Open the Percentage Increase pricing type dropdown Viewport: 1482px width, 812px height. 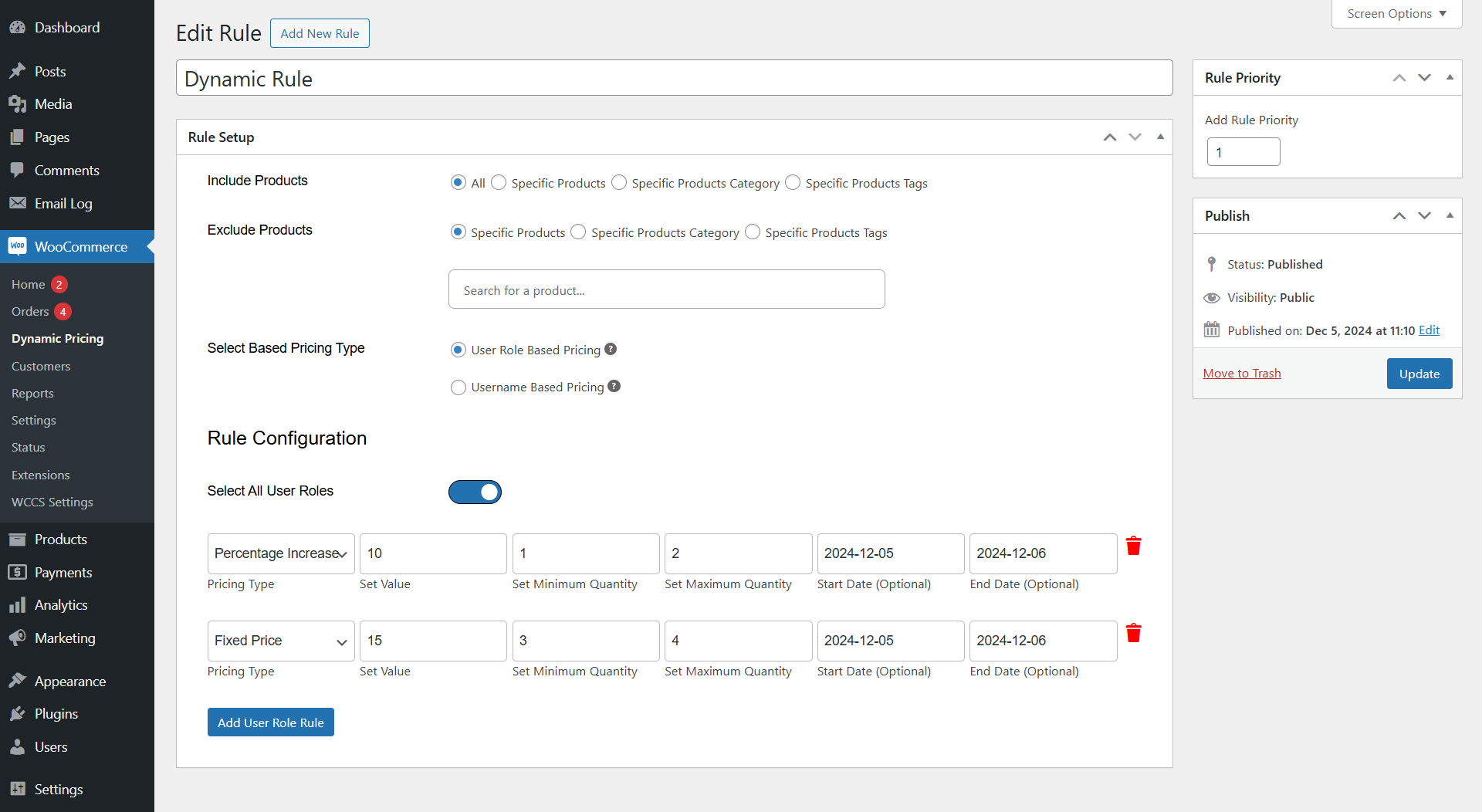pyautogui.click(x=281, y=553)
